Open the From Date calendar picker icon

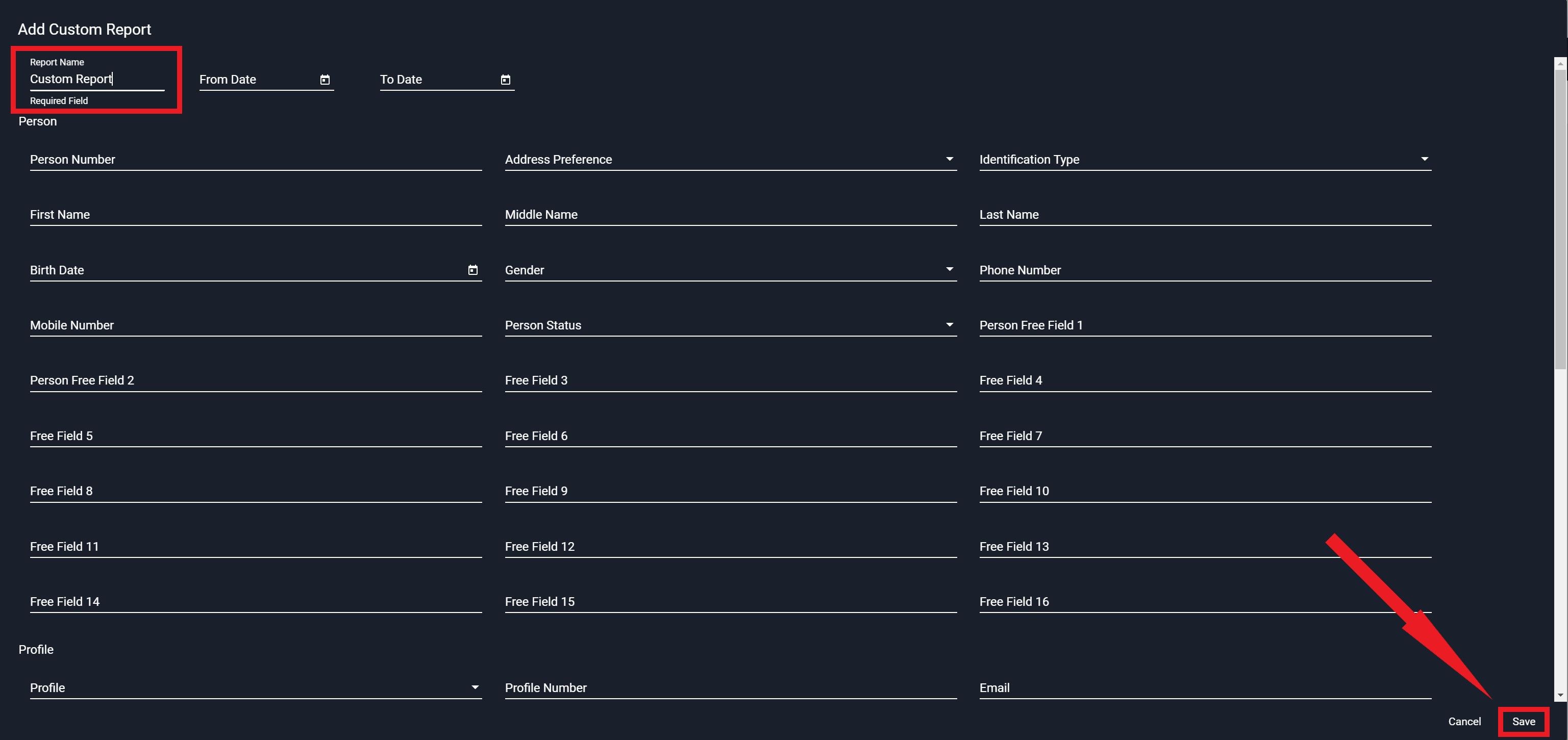325,80
